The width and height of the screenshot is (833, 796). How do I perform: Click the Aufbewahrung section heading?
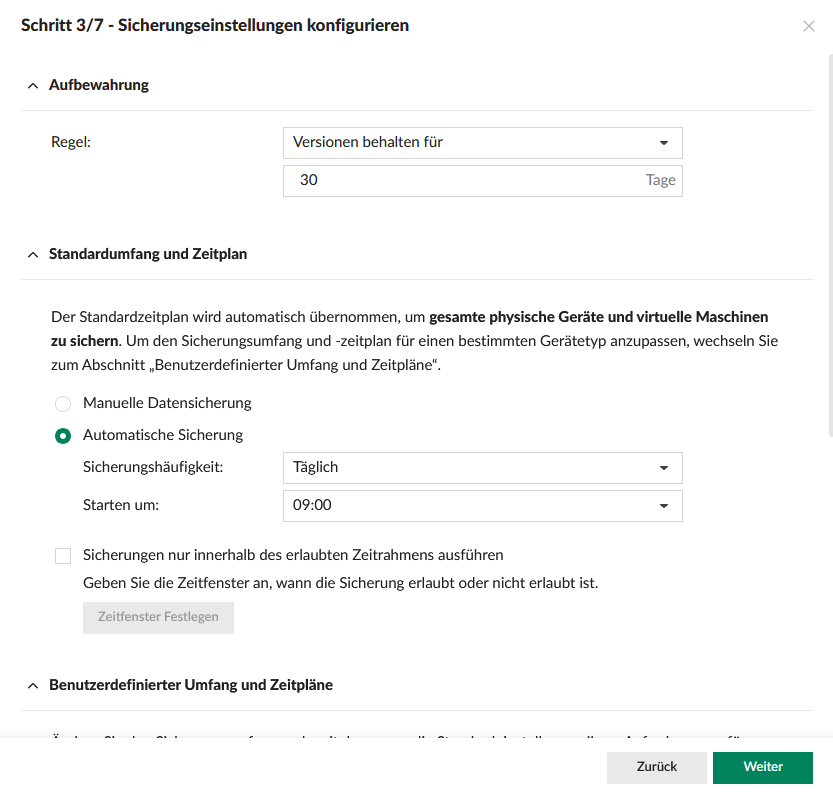pos(99,86)
